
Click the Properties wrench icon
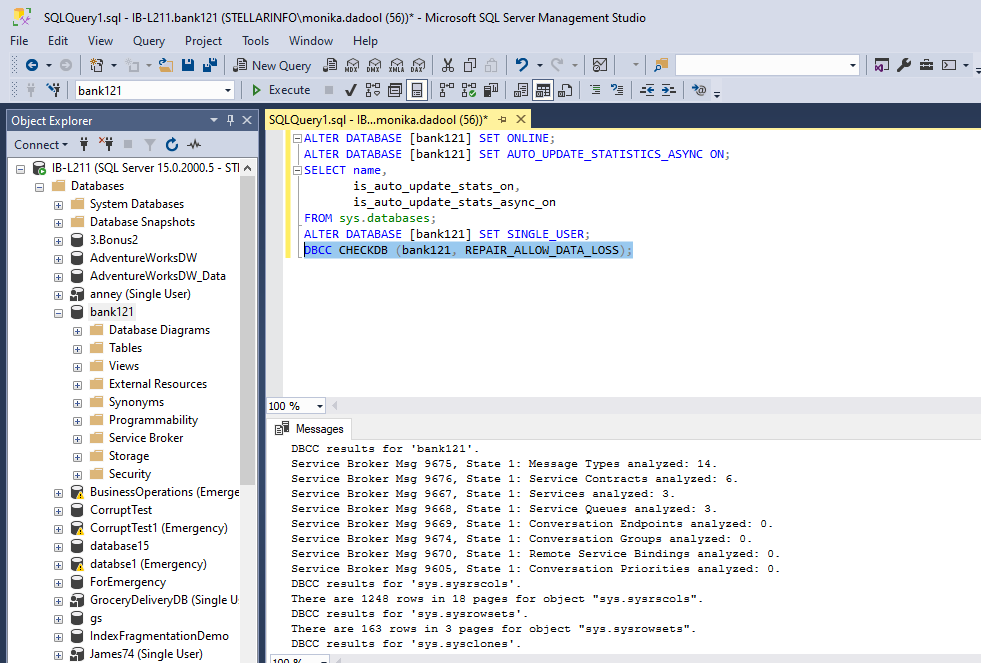pos(903,65)
